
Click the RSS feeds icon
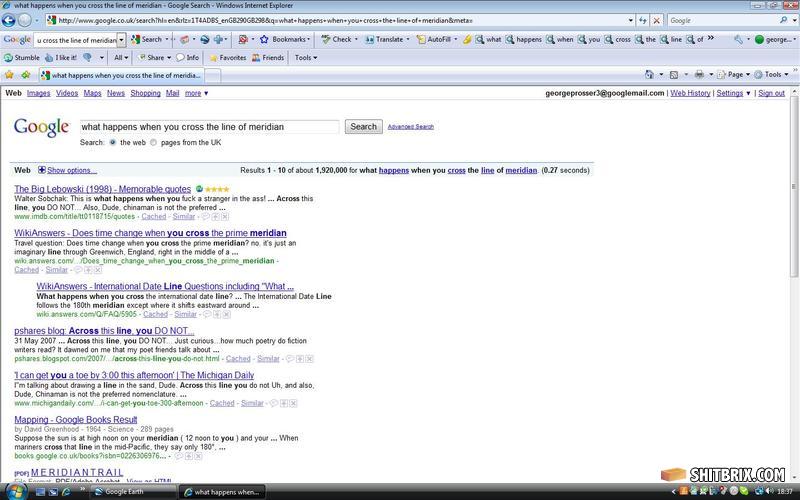click(x=674, y=74)
